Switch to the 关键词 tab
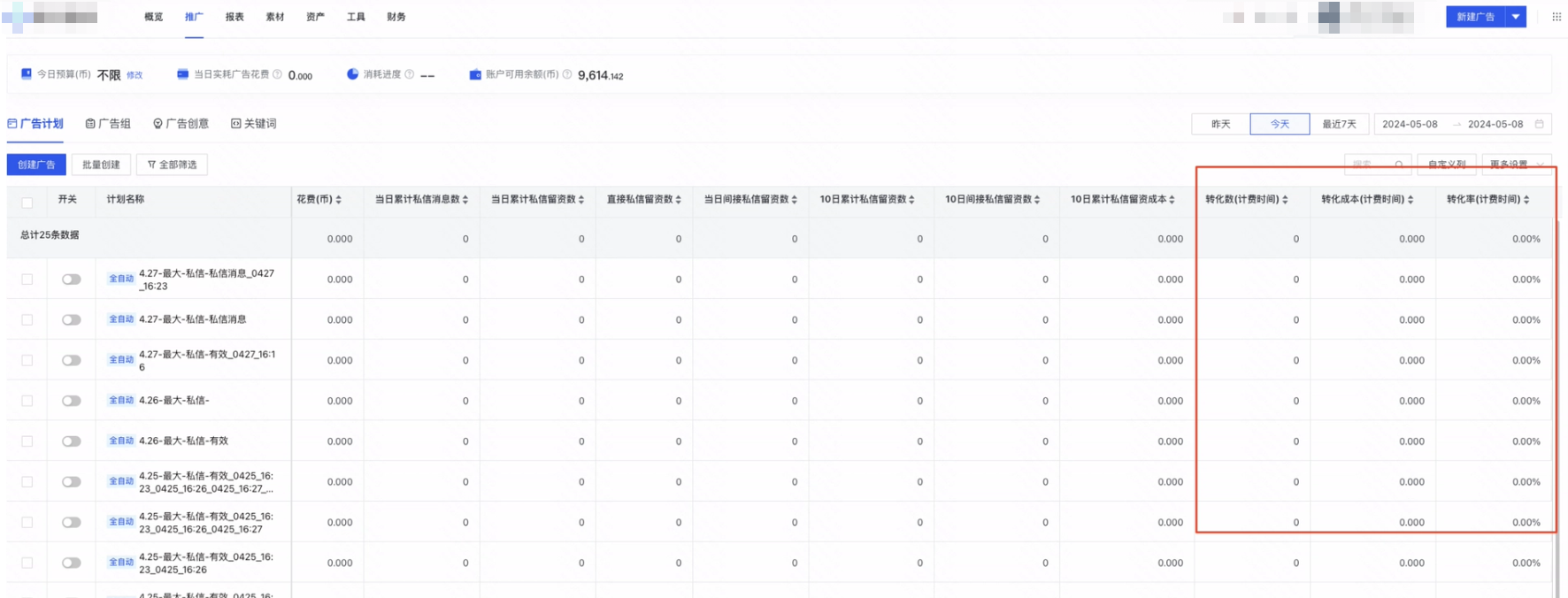1568x598 pixels. (254, 124)
